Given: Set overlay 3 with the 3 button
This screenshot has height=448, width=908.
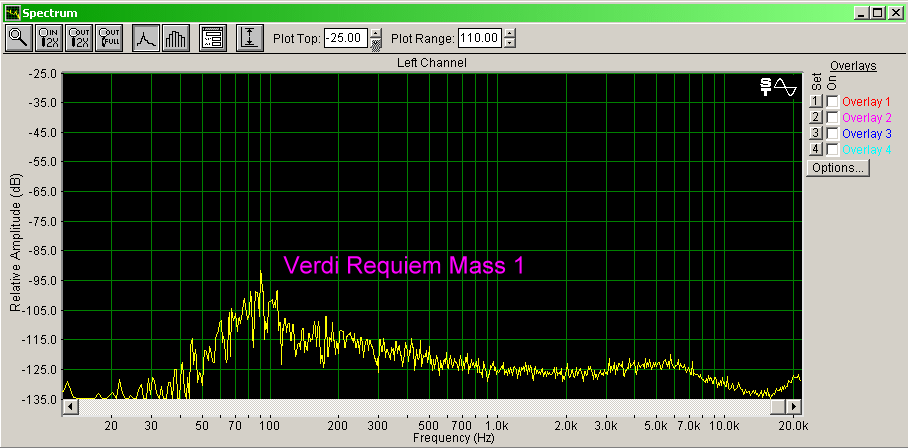Looking at the screenshot, I should [x=816, y=134].
